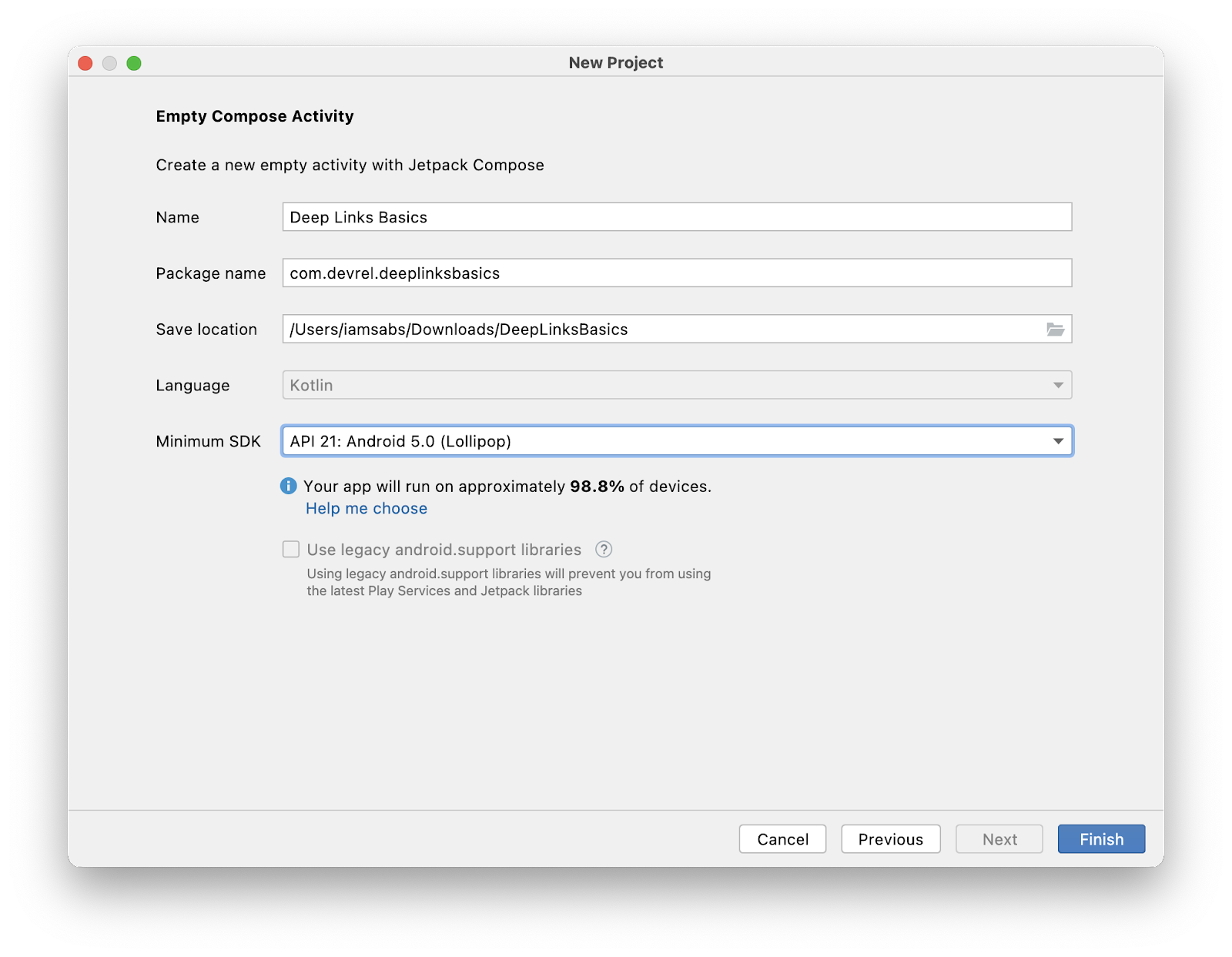Click the Previous button
This screenshot has width=1232, height=957.
(890, 838)
